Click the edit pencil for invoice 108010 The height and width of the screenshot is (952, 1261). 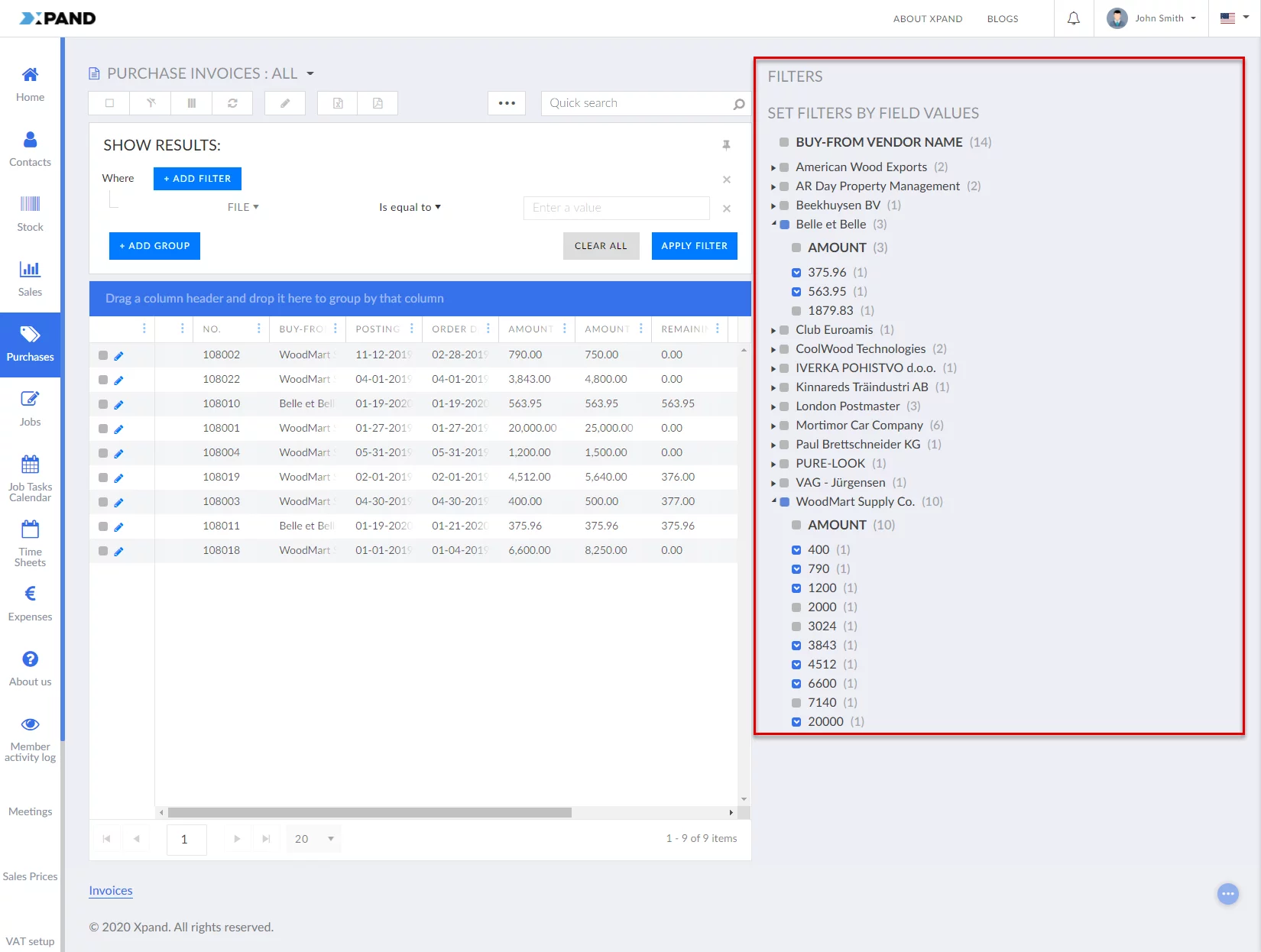118,404
